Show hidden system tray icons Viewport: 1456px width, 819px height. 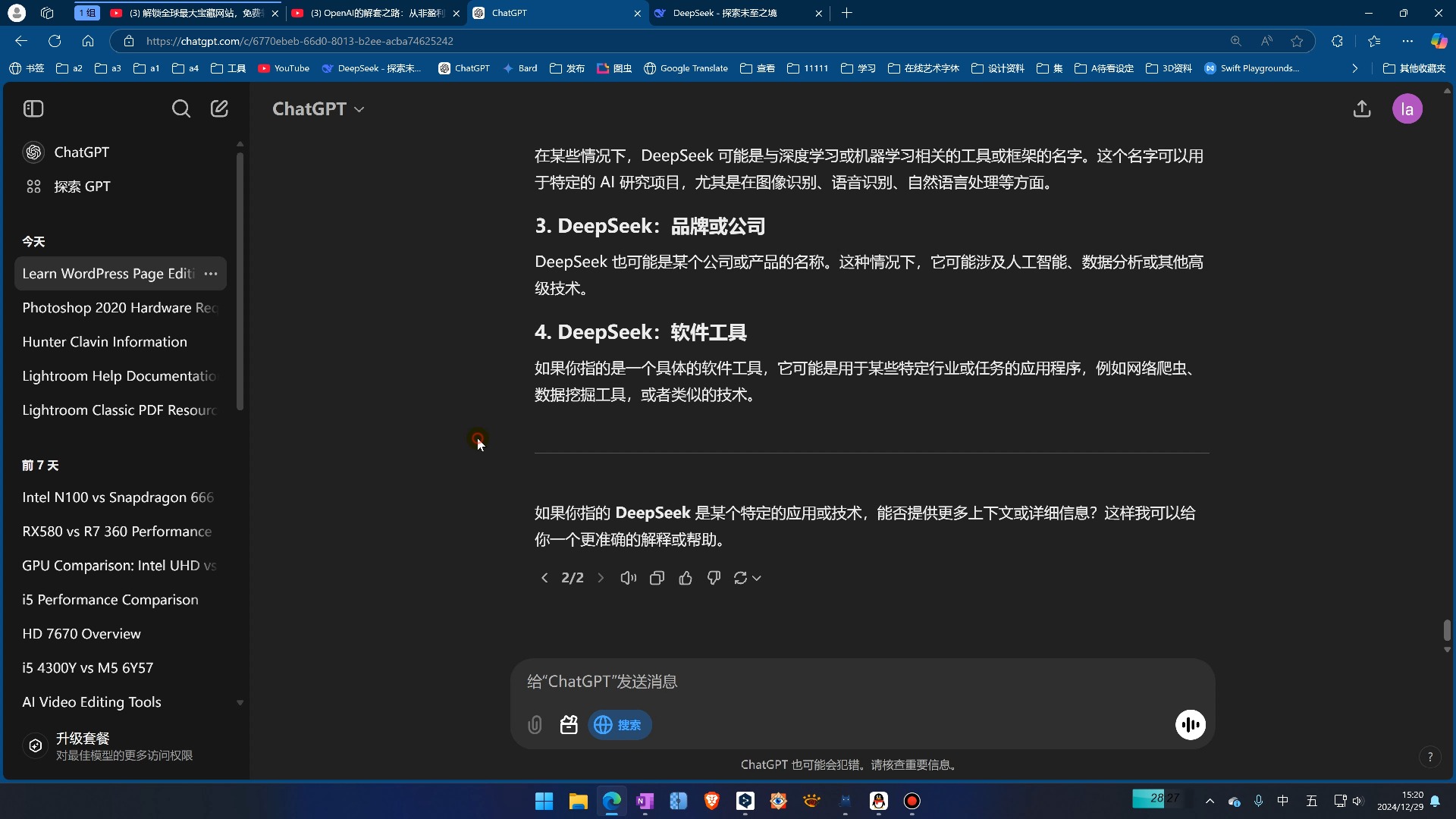click(x=1210, y=802)
